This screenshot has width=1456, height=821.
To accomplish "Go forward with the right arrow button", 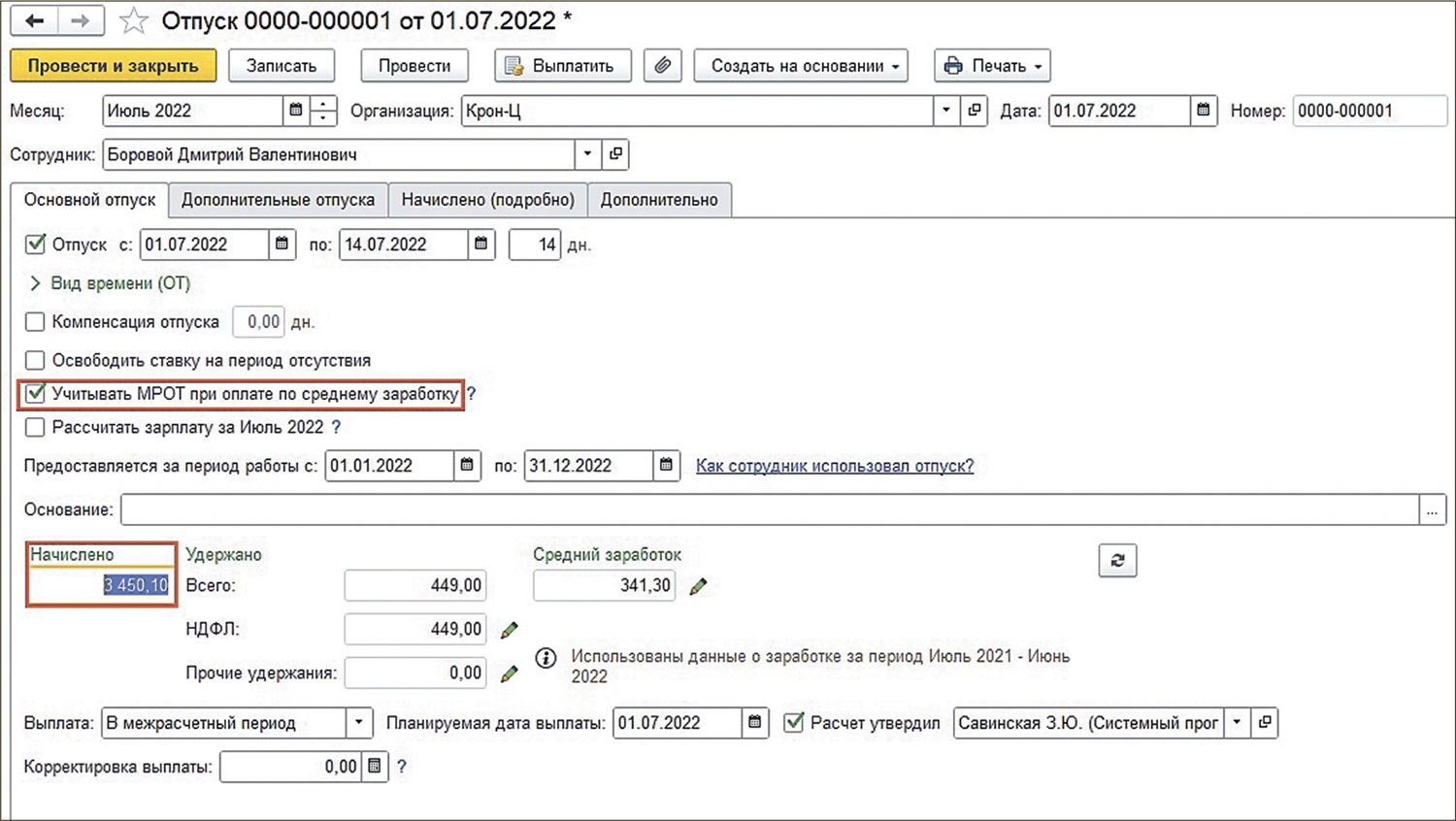I will pos(82,20).
